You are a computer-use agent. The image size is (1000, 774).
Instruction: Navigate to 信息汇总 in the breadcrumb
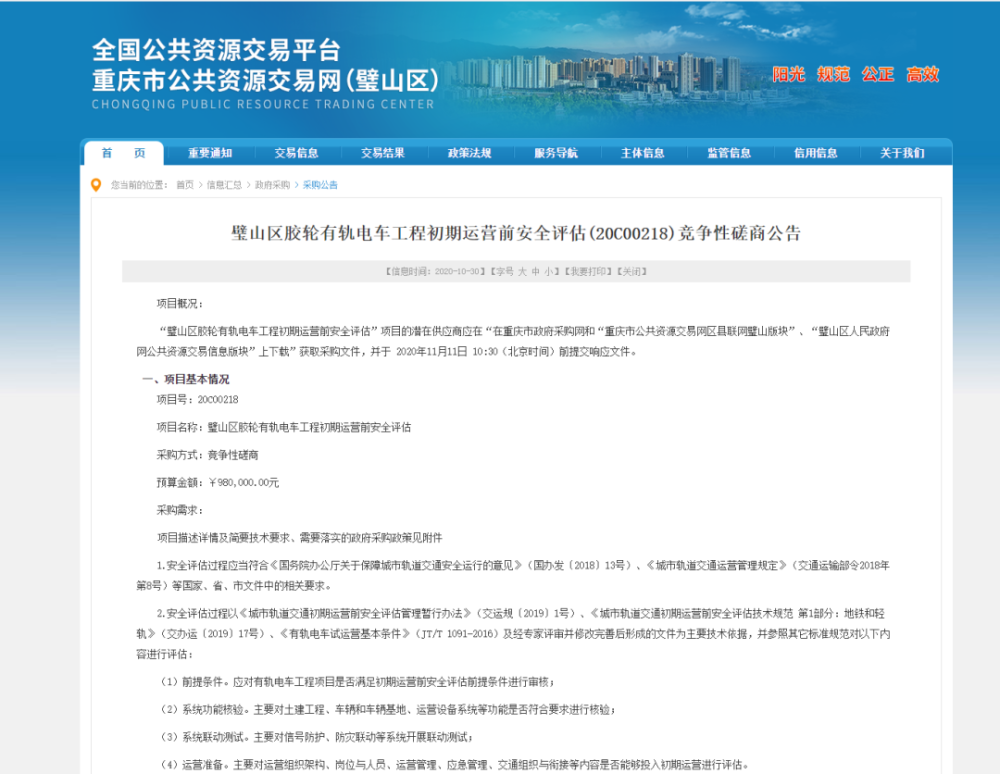point(224,185)
